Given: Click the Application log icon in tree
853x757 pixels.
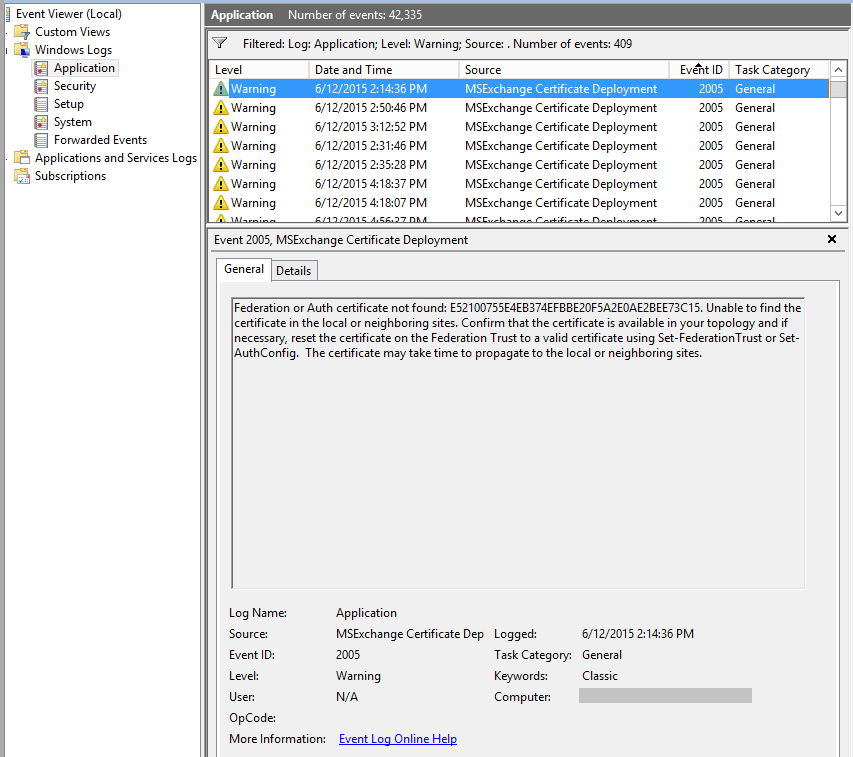Looking at the screenshot, I should pyautogui.click(x=41, y=68).
